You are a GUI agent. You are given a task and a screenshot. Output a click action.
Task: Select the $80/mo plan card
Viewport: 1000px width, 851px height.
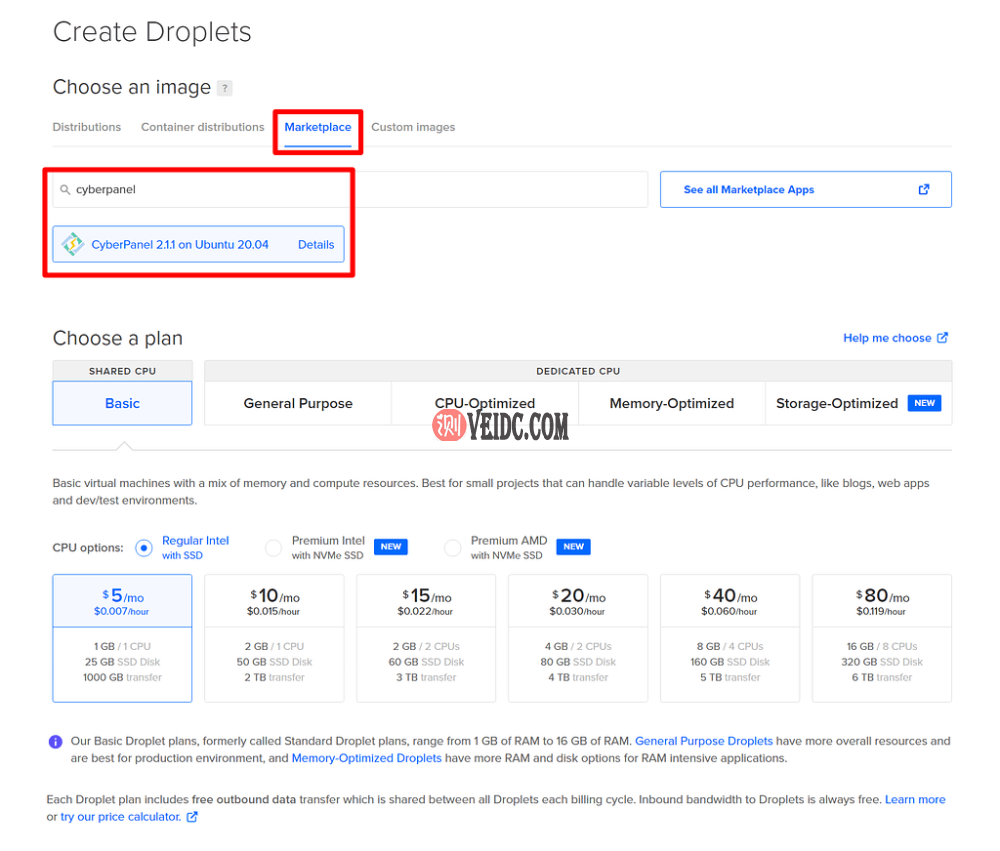pos(881,638)
